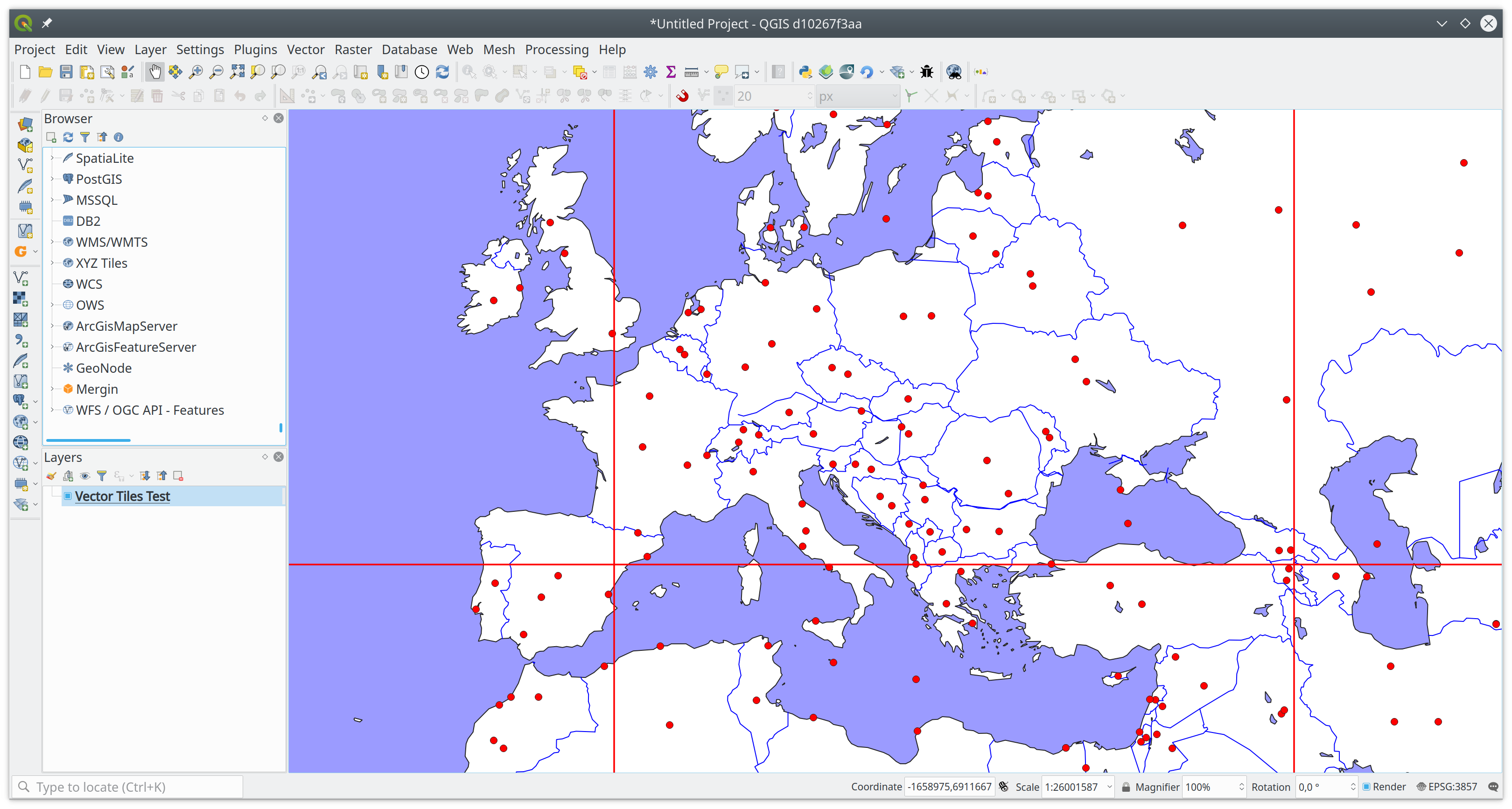Open the Temporal Controller clock icon
The height and width of the screenshot is (809, 1512).
[x=422, y=72]
